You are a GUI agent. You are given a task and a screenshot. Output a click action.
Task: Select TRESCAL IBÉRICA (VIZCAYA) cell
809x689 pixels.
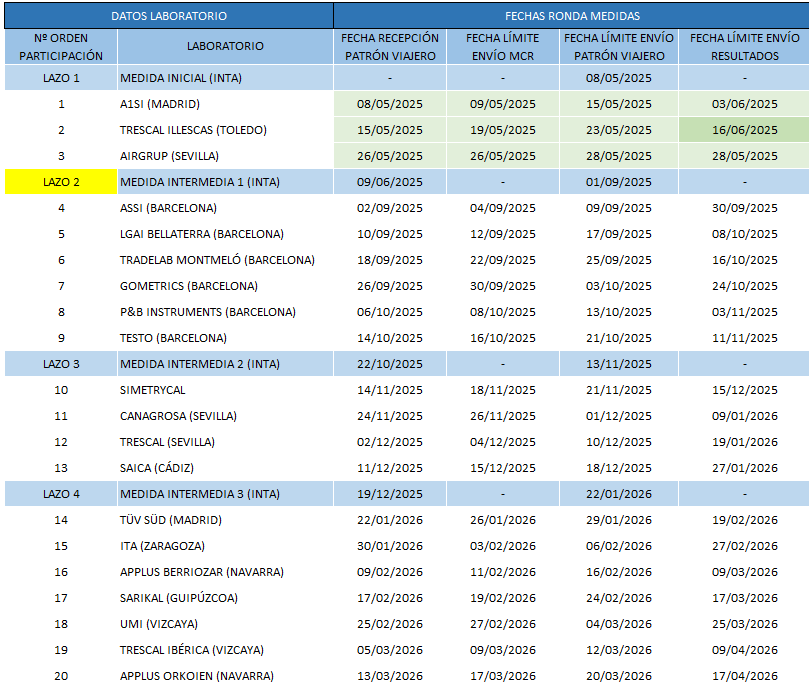[x=225, y=650]
